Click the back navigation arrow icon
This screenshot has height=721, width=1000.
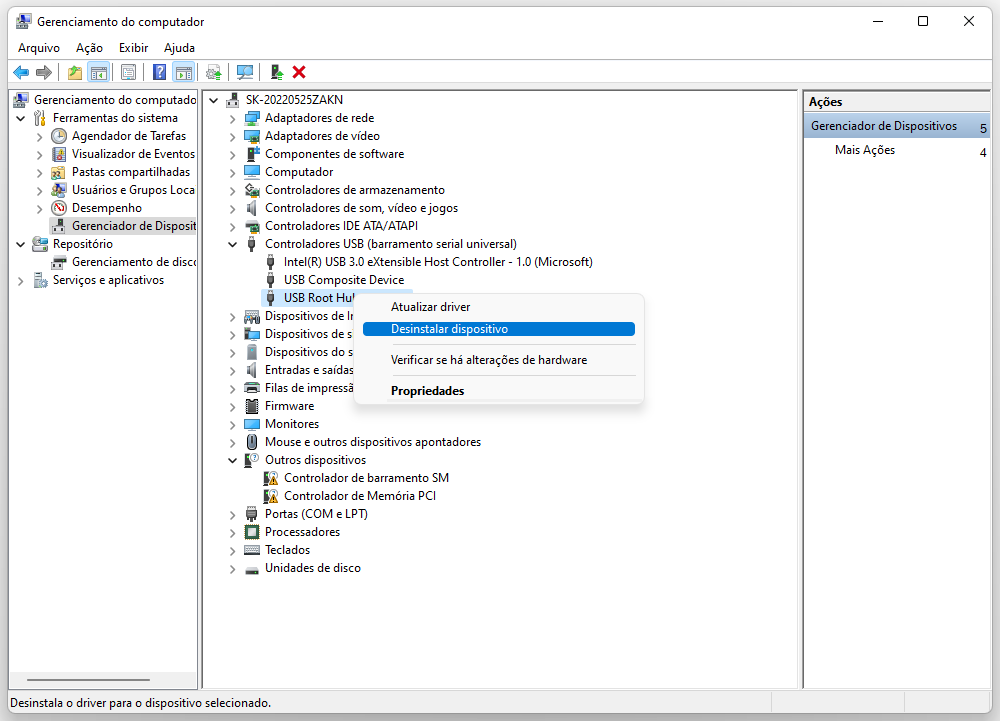[20, 71]
